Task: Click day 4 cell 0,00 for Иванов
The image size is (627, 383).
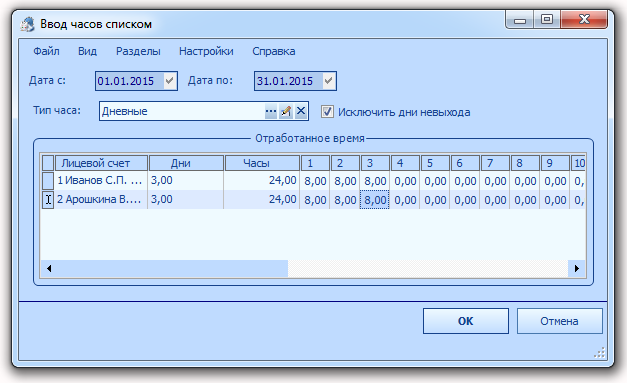Action: [x=405, y=181]
